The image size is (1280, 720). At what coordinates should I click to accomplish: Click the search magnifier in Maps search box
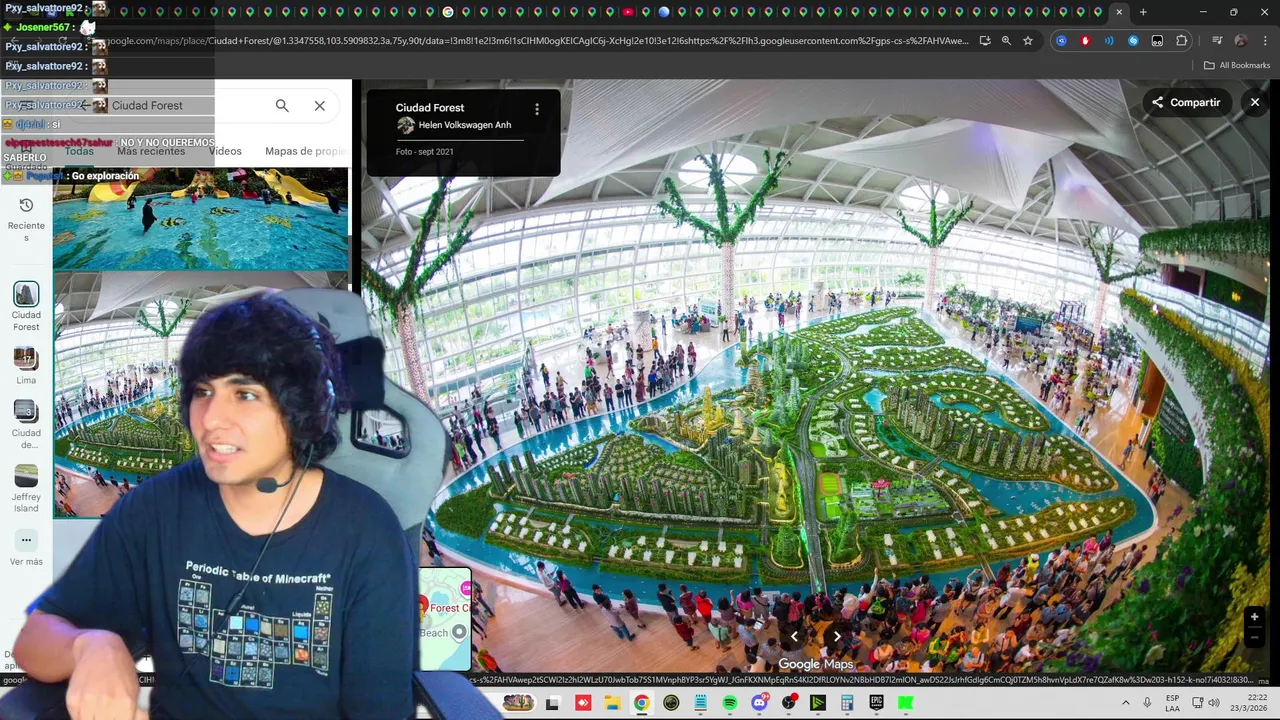pyautogui.click(x=282, y=105)
